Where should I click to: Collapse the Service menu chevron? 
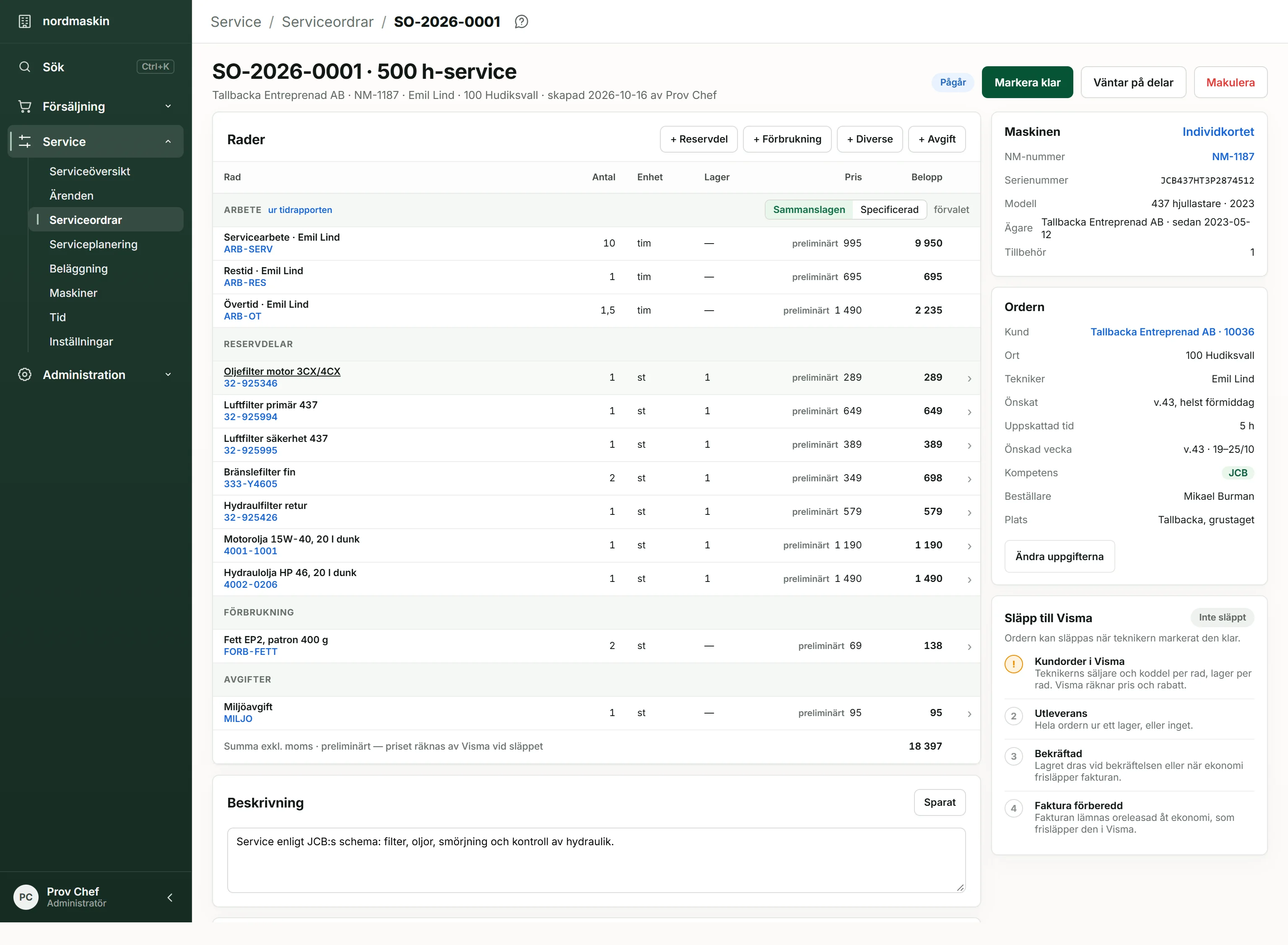coord(168,141)
